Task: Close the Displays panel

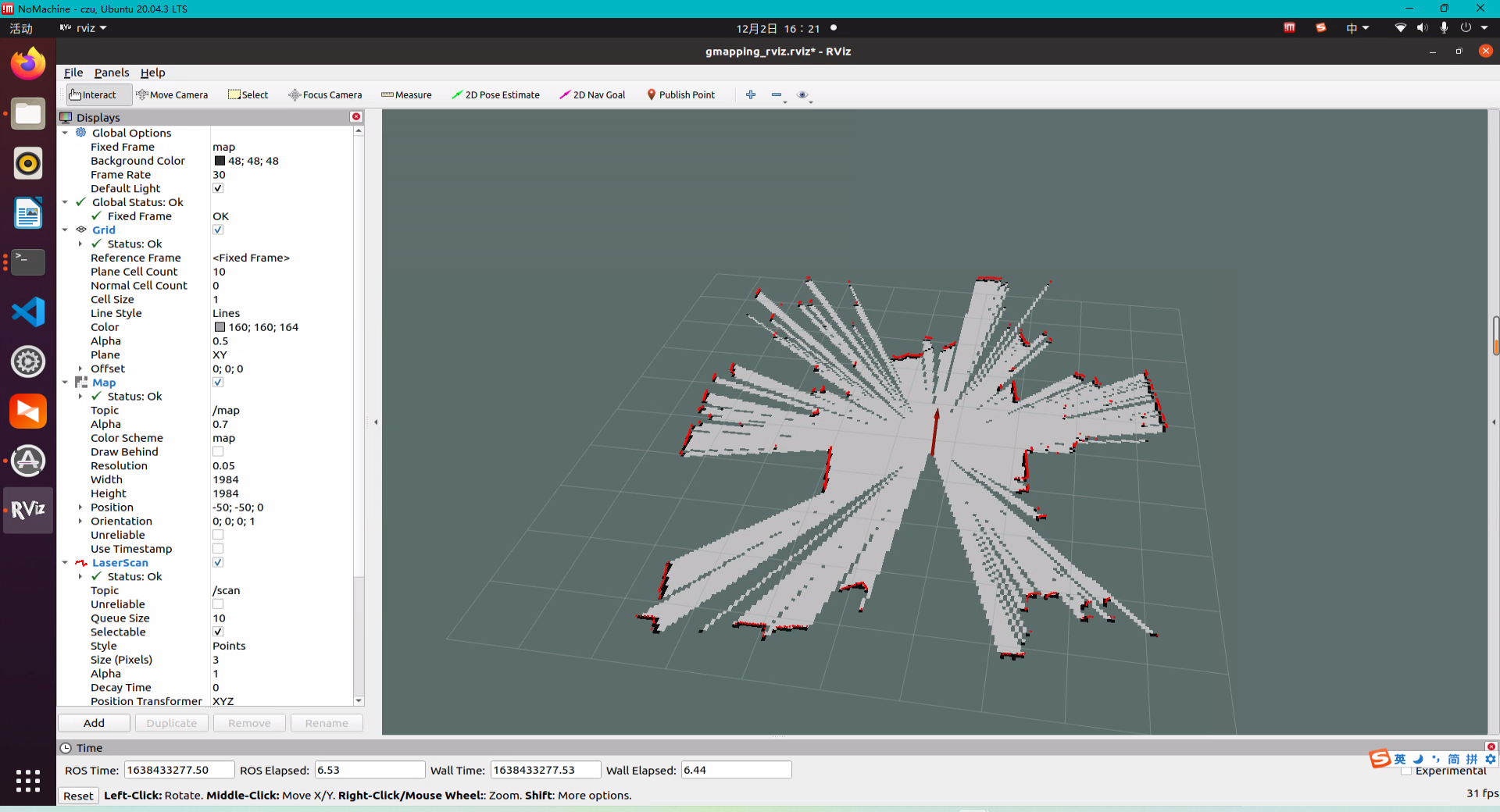Action: (356, 116)
